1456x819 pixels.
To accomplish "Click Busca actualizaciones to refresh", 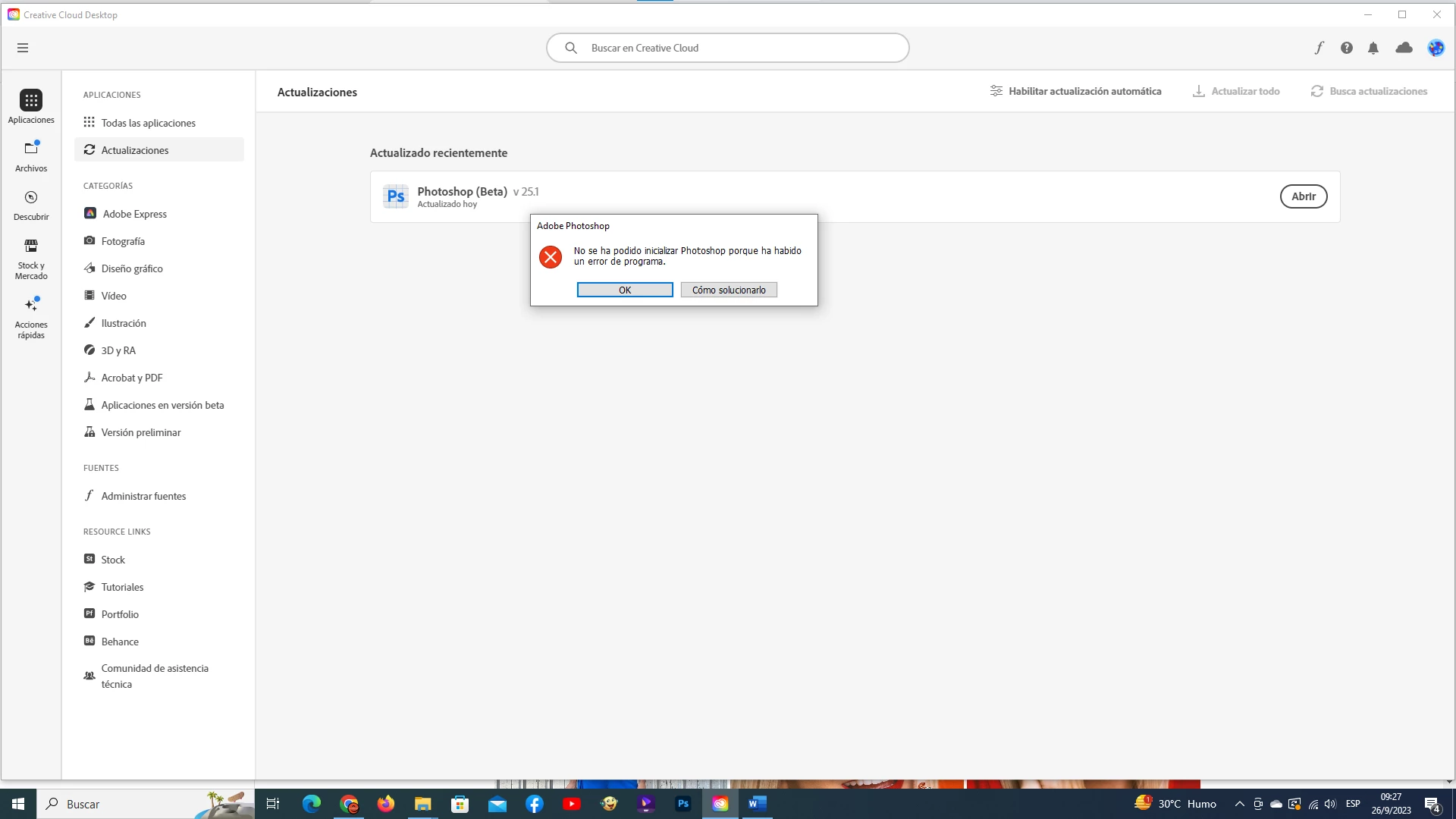I will coord(1369,91).
